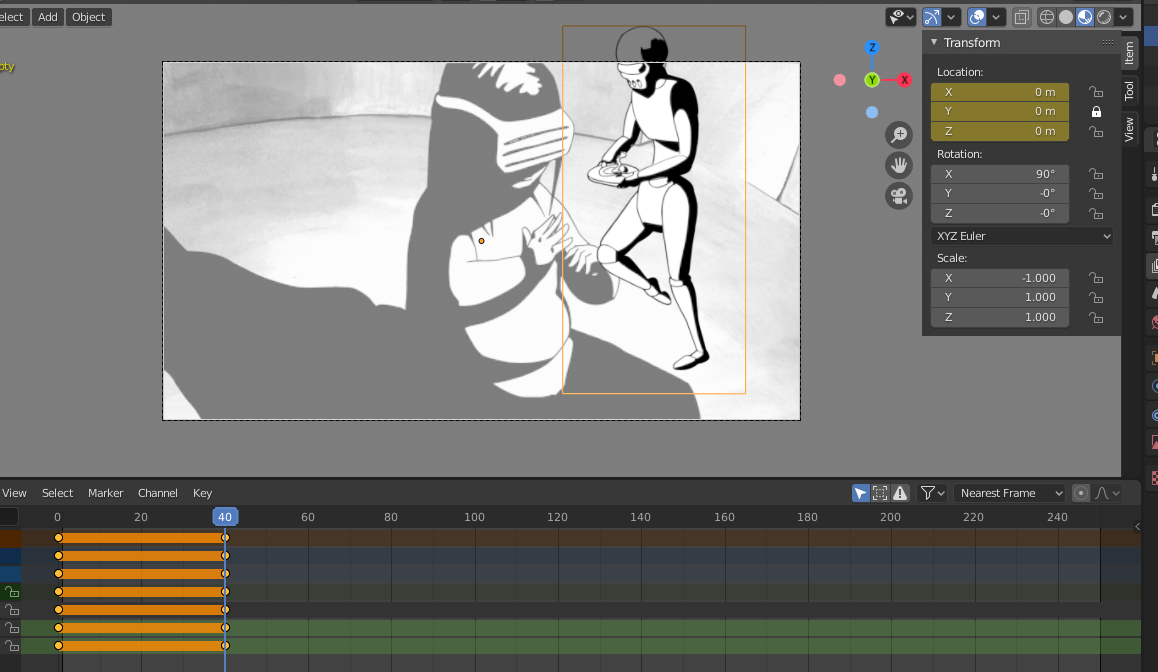Open dope sheet Select menu
Viewport: 1158px width, 672px height.
58,493
